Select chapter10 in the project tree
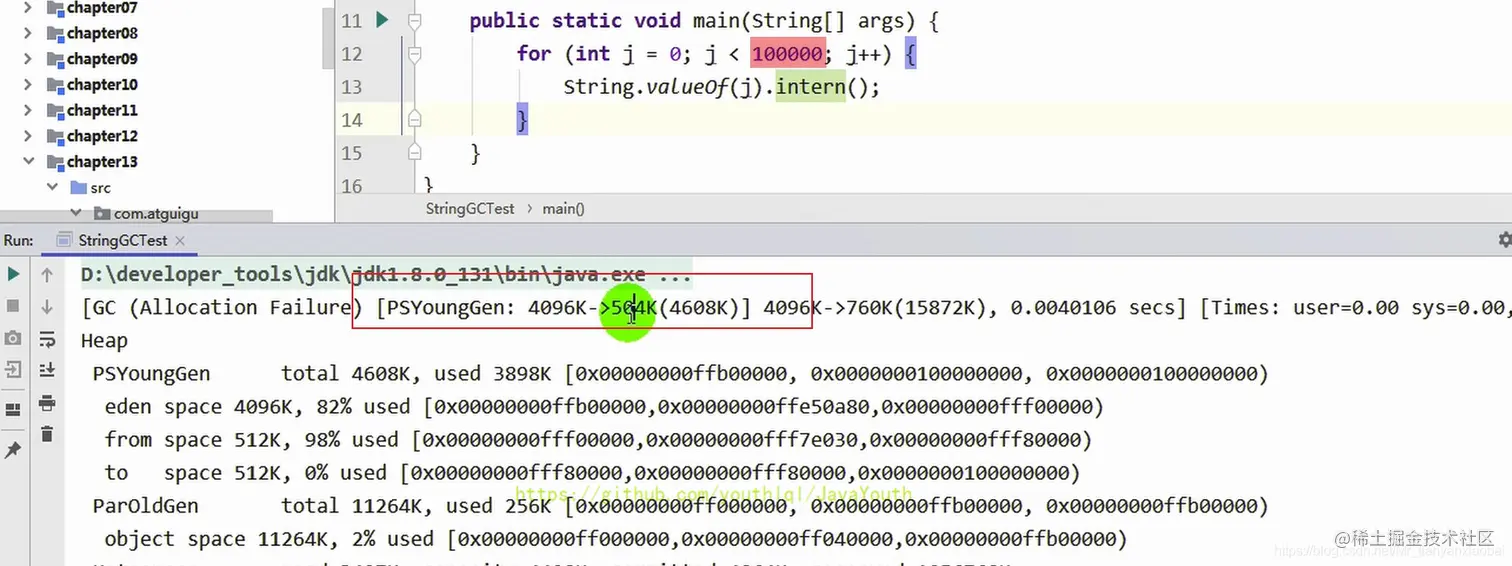The image size is (1512, 566). pos(102,85)
